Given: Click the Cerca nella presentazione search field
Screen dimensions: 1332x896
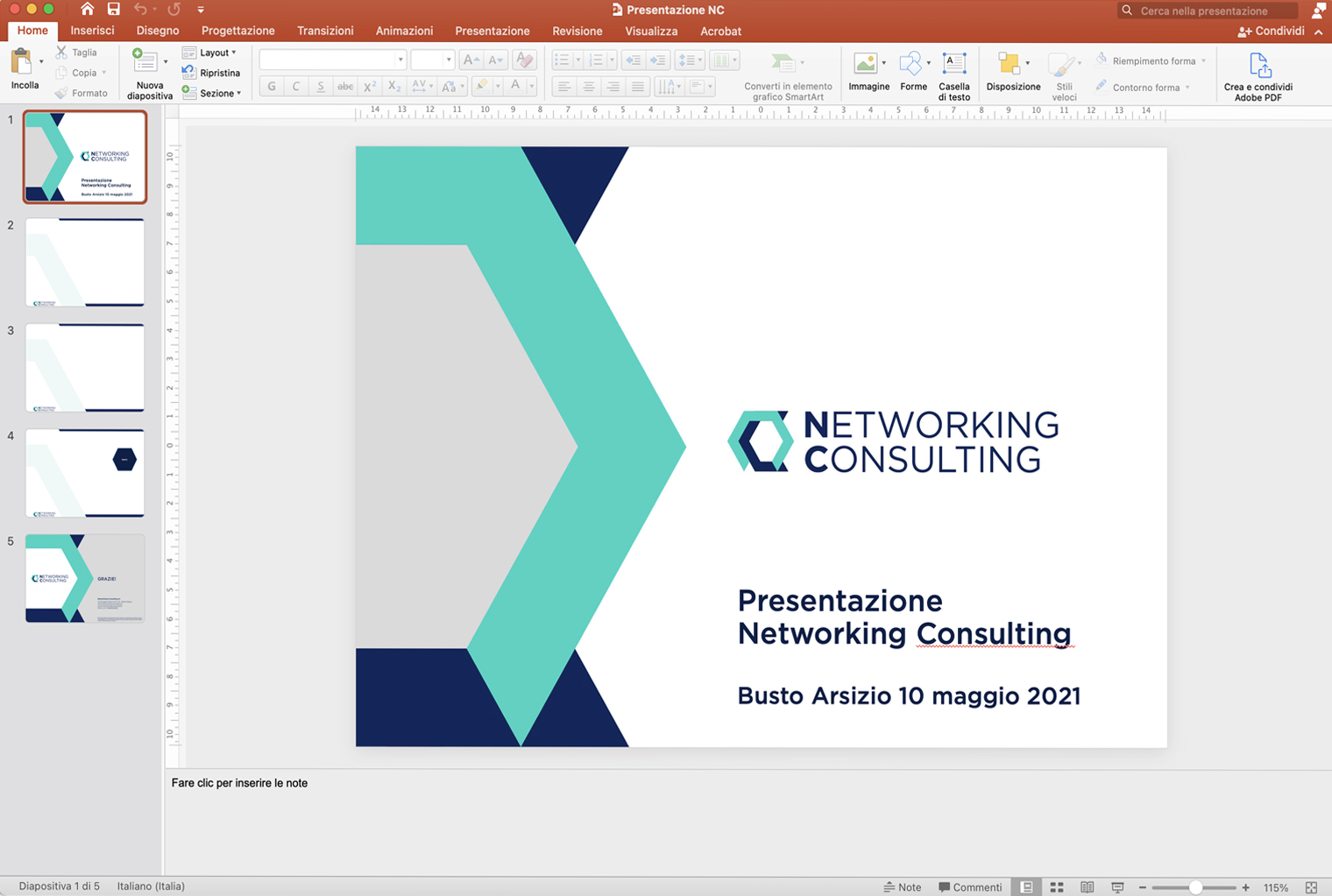Looking at the screenshot, I should click(1208, 11).
